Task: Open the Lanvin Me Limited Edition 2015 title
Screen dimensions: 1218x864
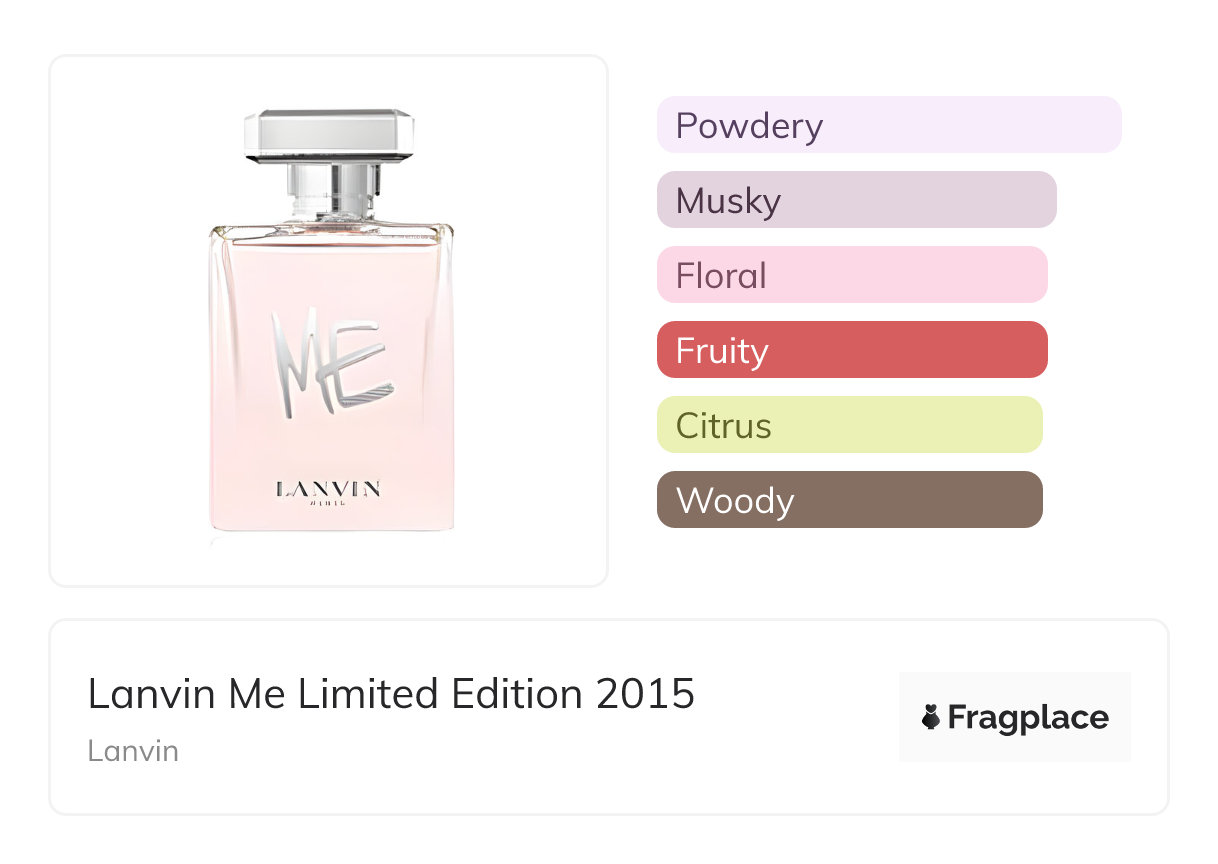Action: click(391, 694)
